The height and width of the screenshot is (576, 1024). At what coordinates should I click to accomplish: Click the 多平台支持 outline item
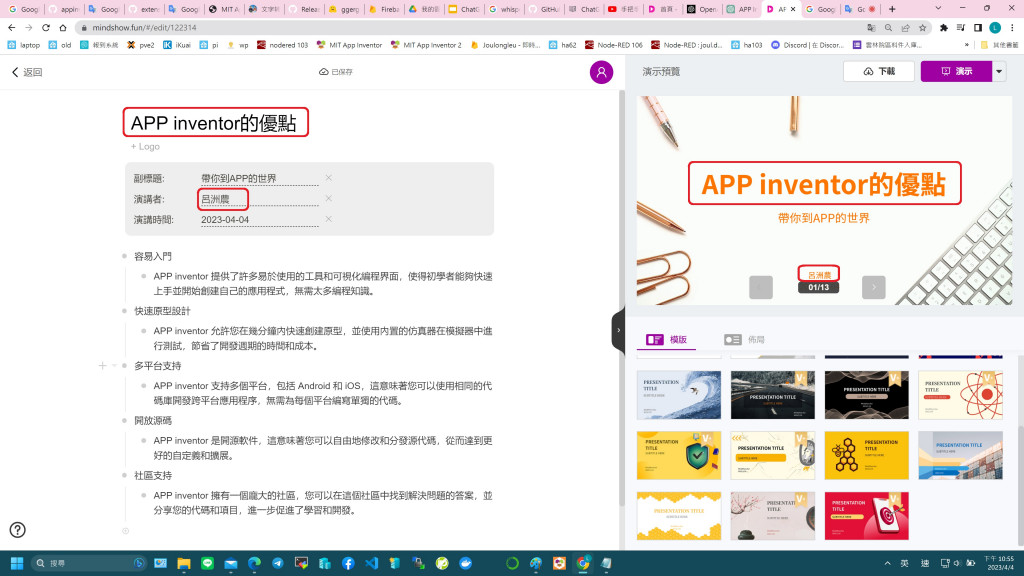pyautogui.click(x=157, y=366)
